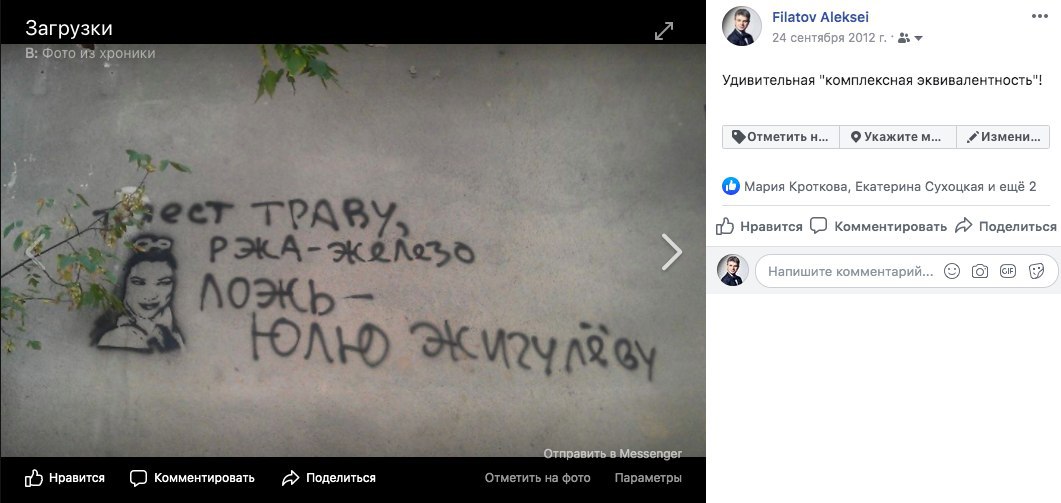Image resolution: width=1061 pixels, height=503 pixels.
Task: Open Filatov Aleksei profile name link
Action: point(820,18)
